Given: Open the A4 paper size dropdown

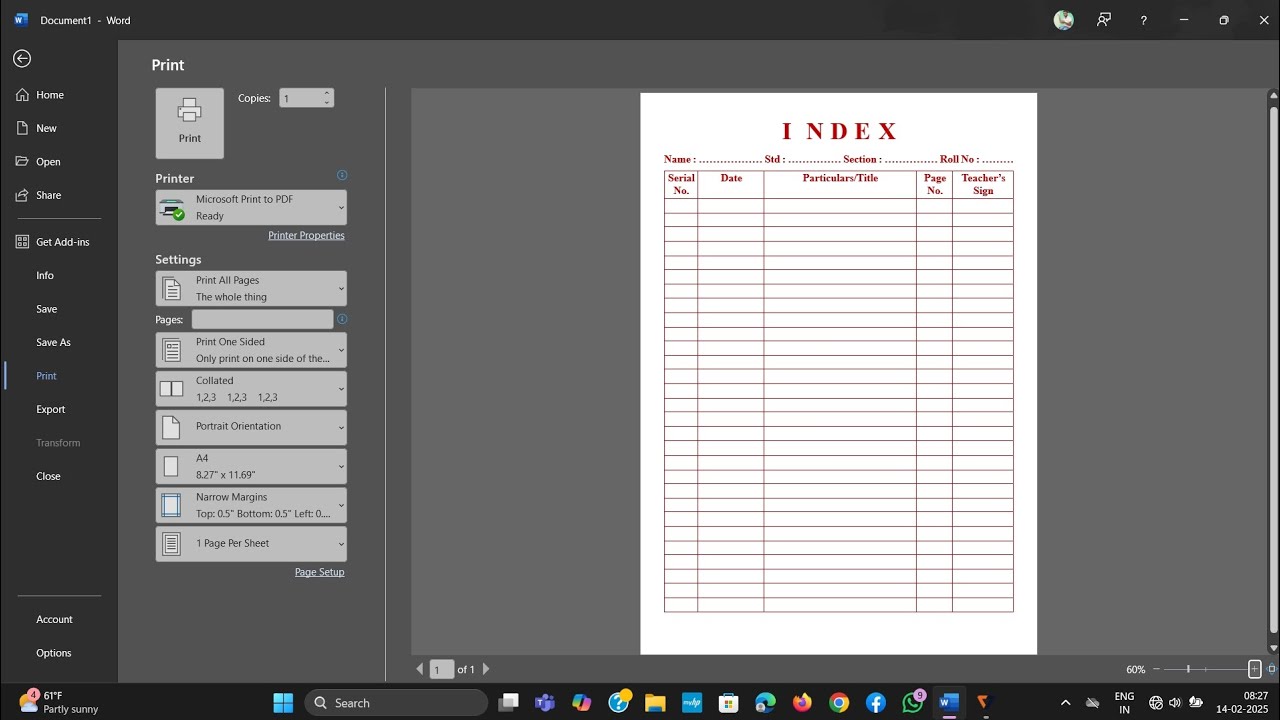Looking at the screenshot, I should pyautogui.click(x=251, y=466).
